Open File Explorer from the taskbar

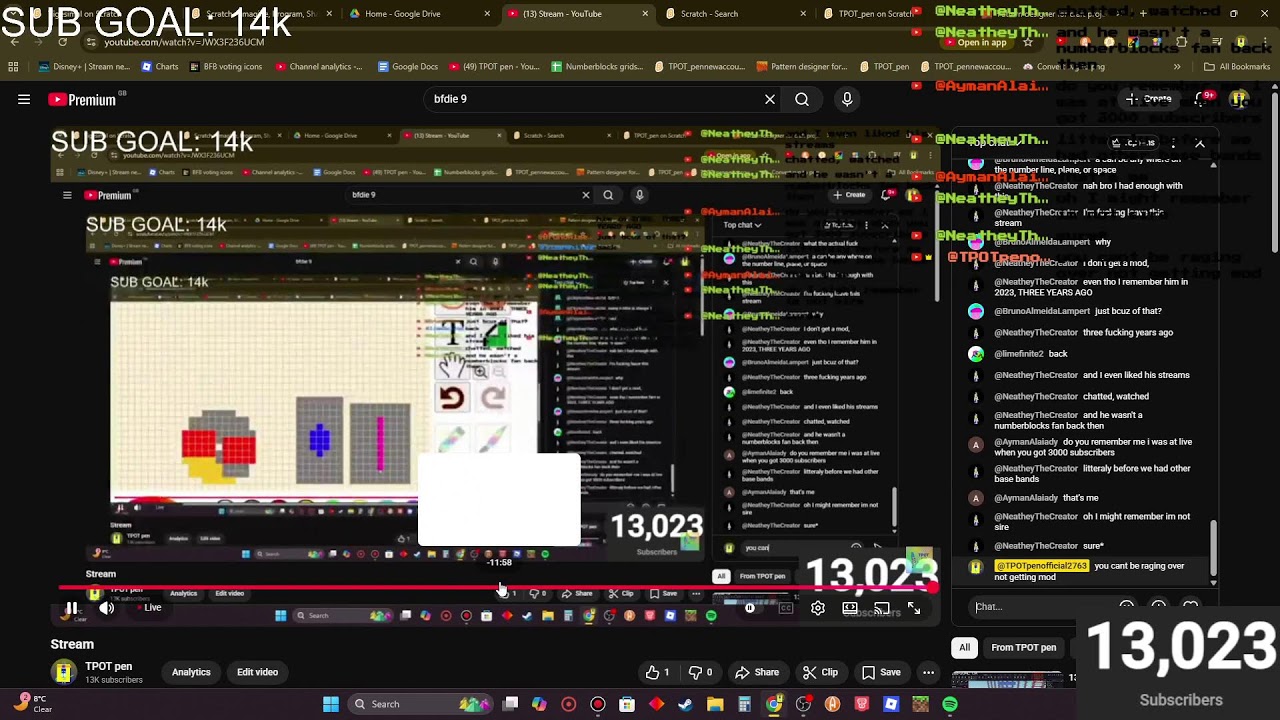point(715,704)
